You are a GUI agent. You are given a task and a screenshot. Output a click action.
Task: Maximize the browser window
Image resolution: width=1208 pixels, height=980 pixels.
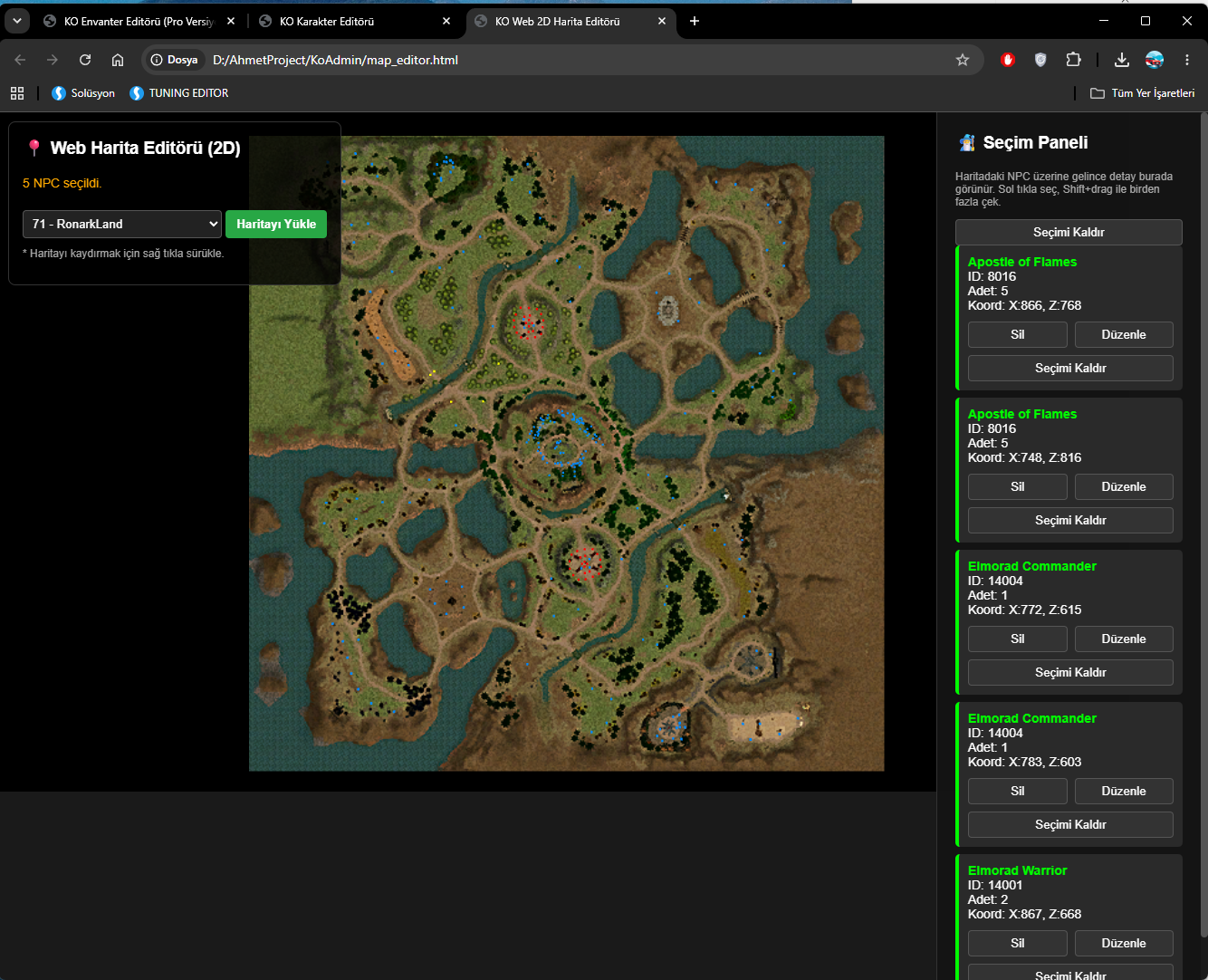1146,21
